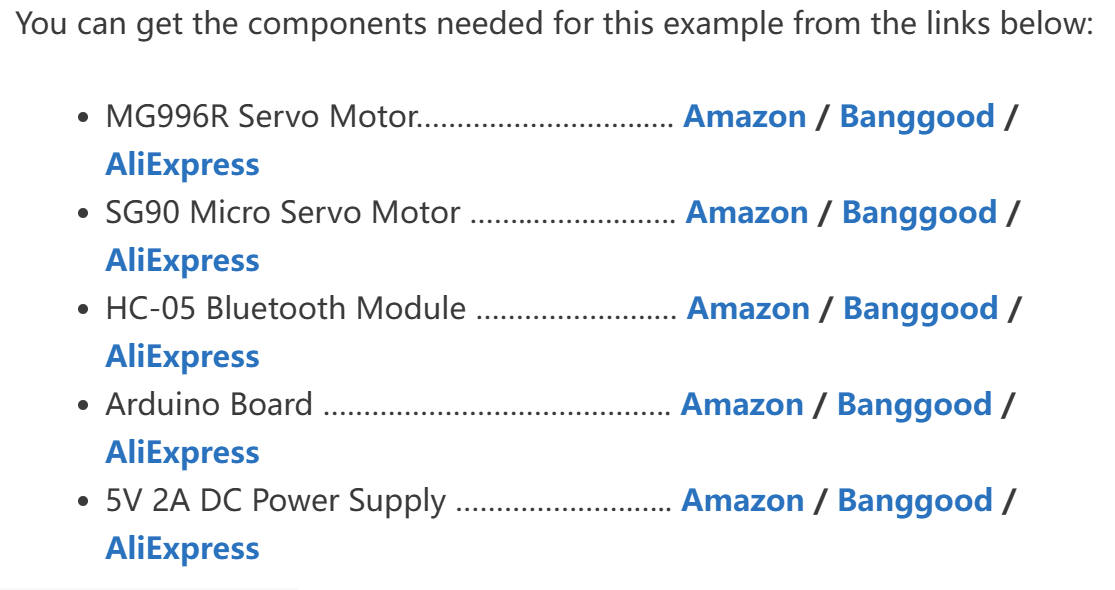Click the SG90 Micro Servo Motor item text
The image size is (1115, 590).
tap(283, 213)
